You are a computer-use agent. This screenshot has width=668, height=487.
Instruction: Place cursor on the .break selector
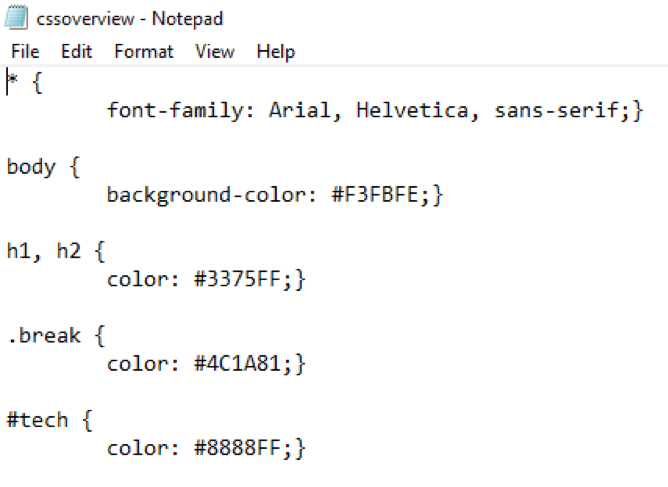56,336
